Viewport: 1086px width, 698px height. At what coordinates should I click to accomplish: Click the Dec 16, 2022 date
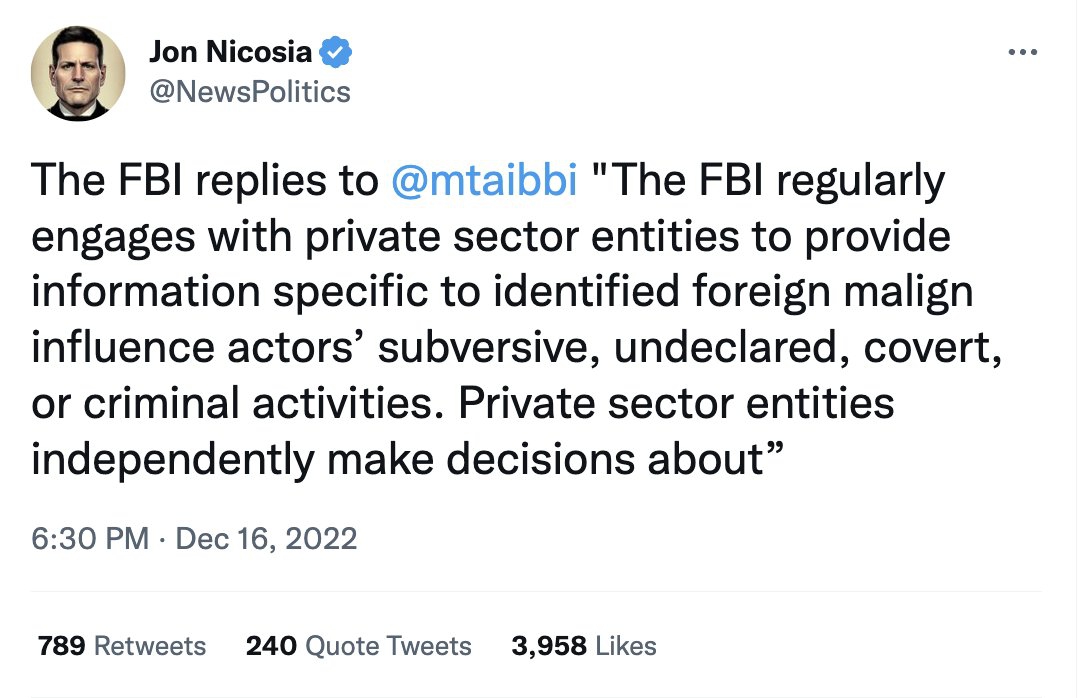click(x=266, y=539)
